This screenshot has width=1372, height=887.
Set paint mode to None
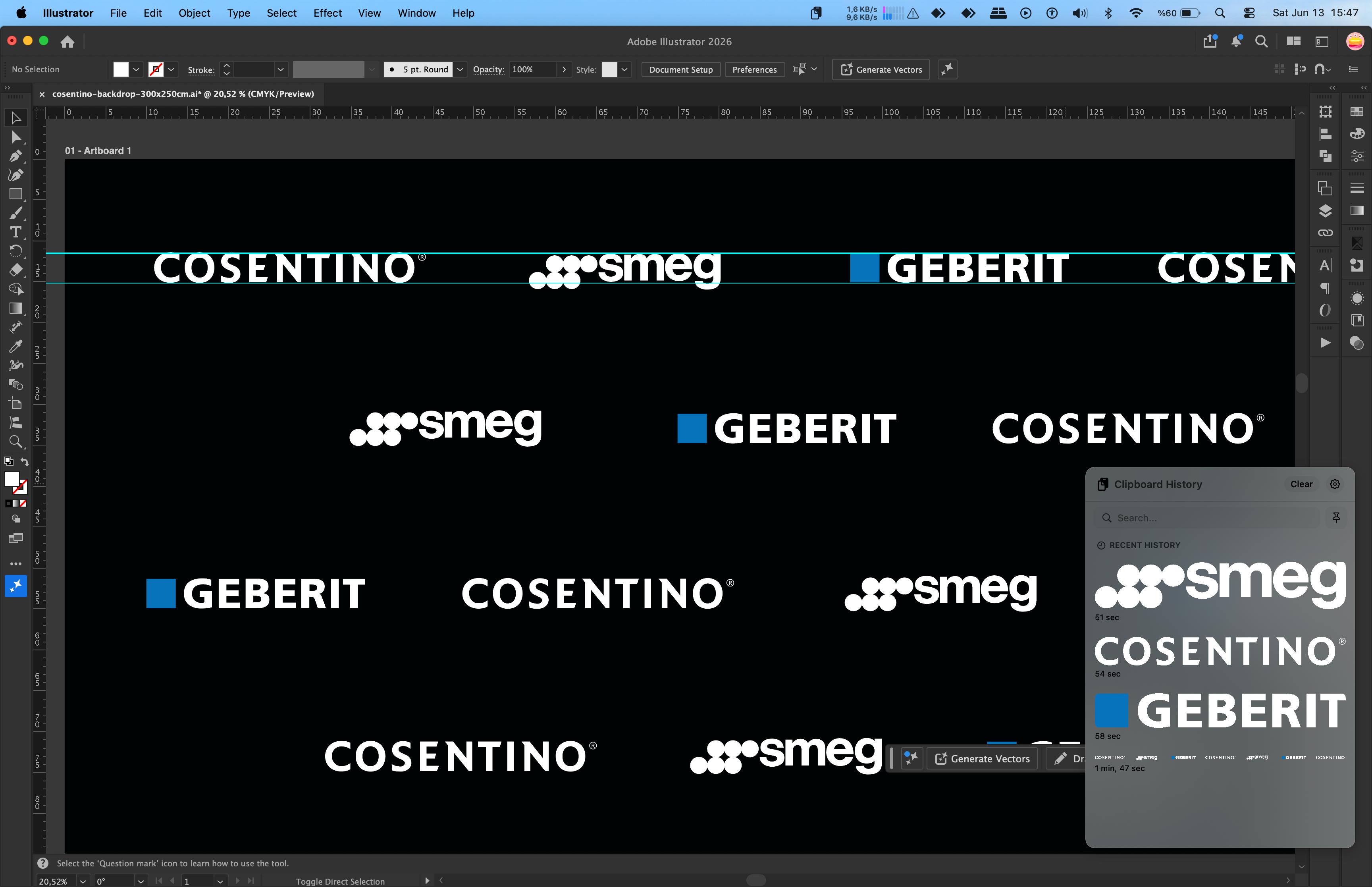23,503
